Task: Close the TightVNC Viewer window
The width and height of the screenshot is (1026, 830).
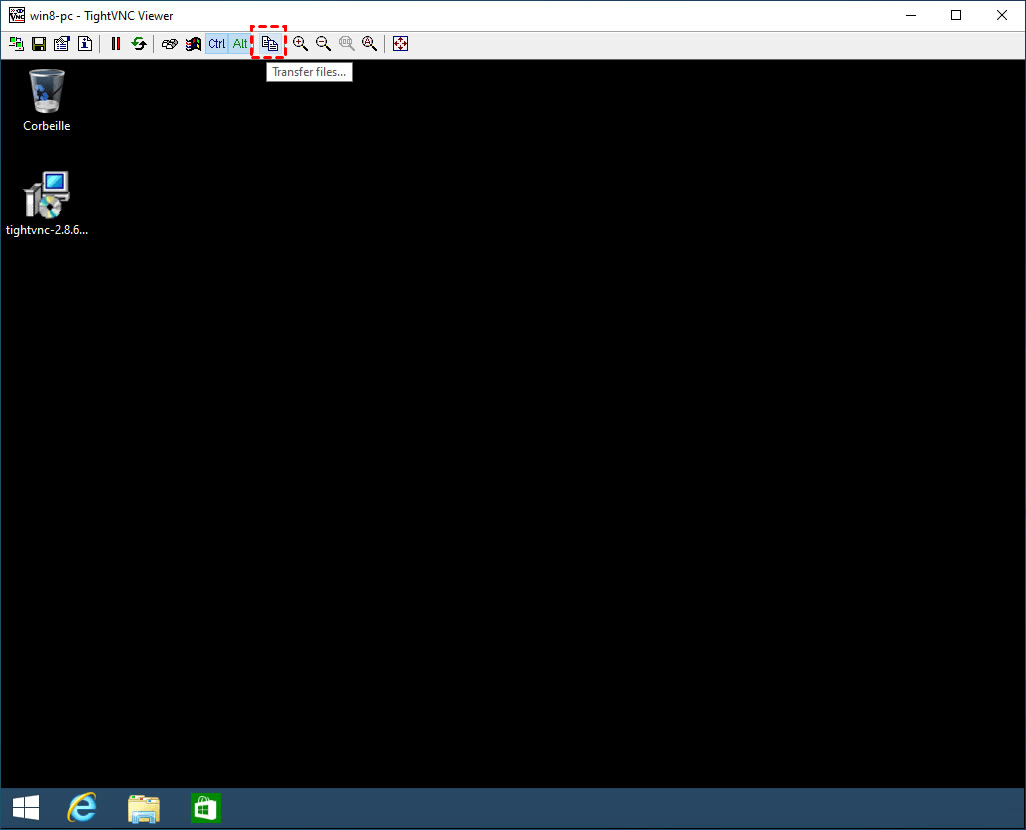Action: (1002, 15)
